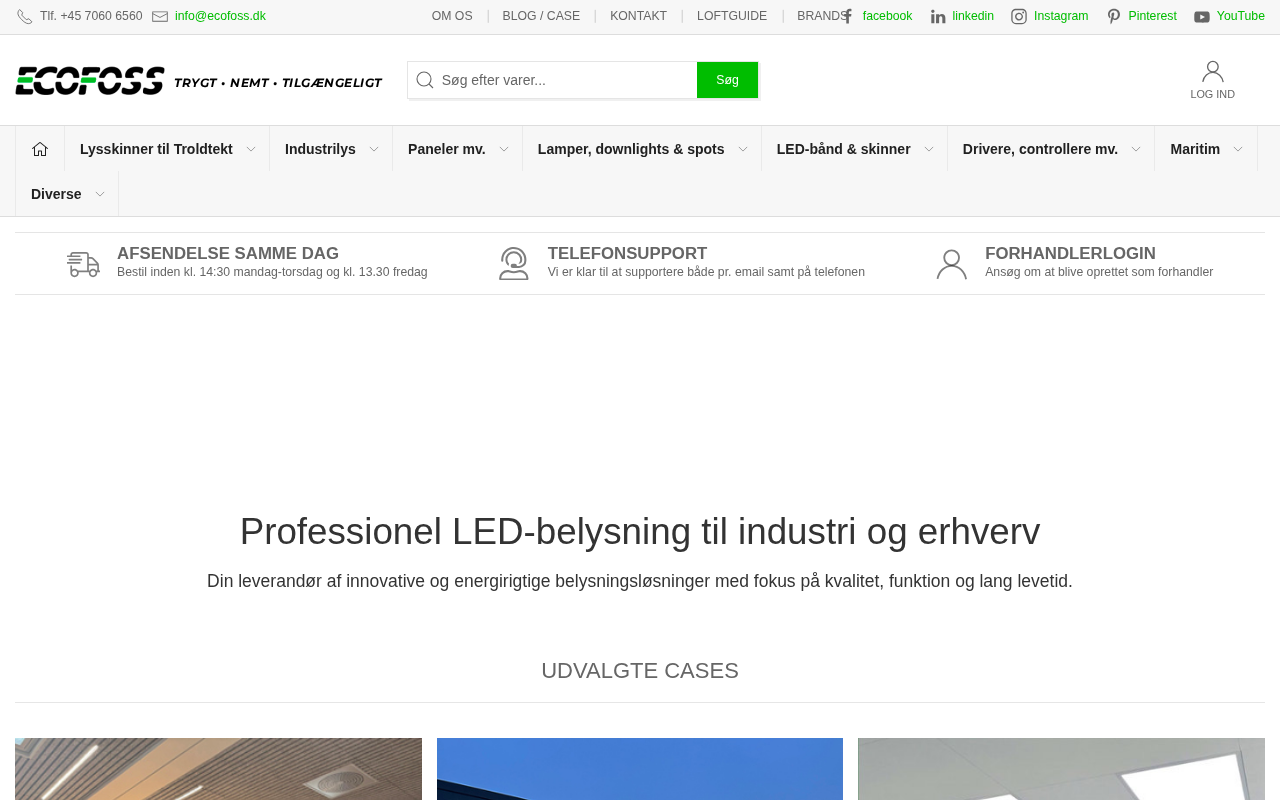Click the Forhandlerlogin person icon
This screenshot has height=800, width=1280.
pyautogui.click(x=952, y=264)
